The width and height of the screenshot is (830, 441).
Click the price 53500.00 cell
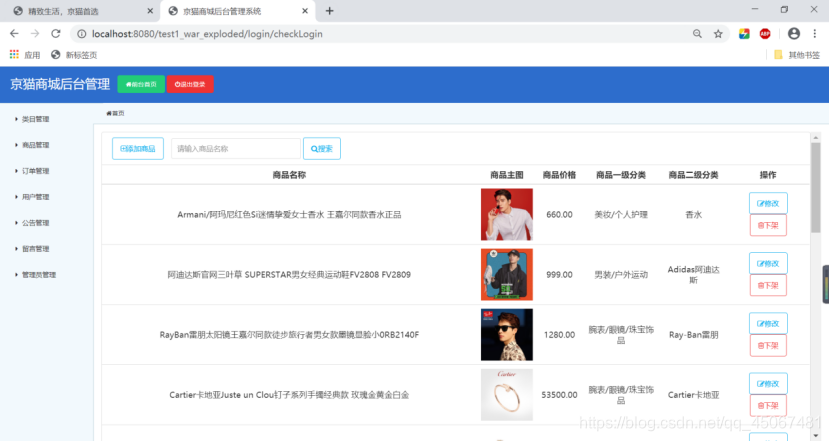tap(559, 395)
